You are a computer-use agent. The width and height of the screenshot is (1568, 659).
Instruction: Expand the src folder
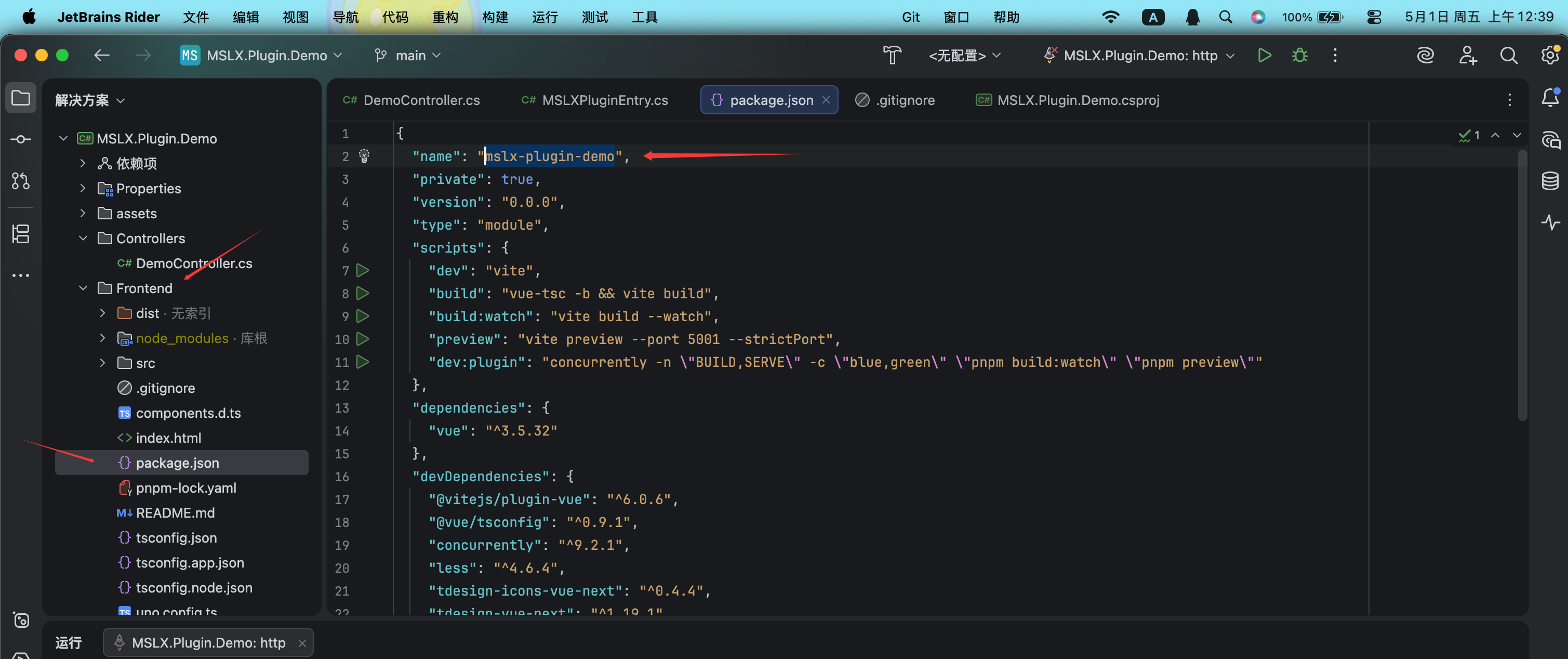[x=102, y=363]
